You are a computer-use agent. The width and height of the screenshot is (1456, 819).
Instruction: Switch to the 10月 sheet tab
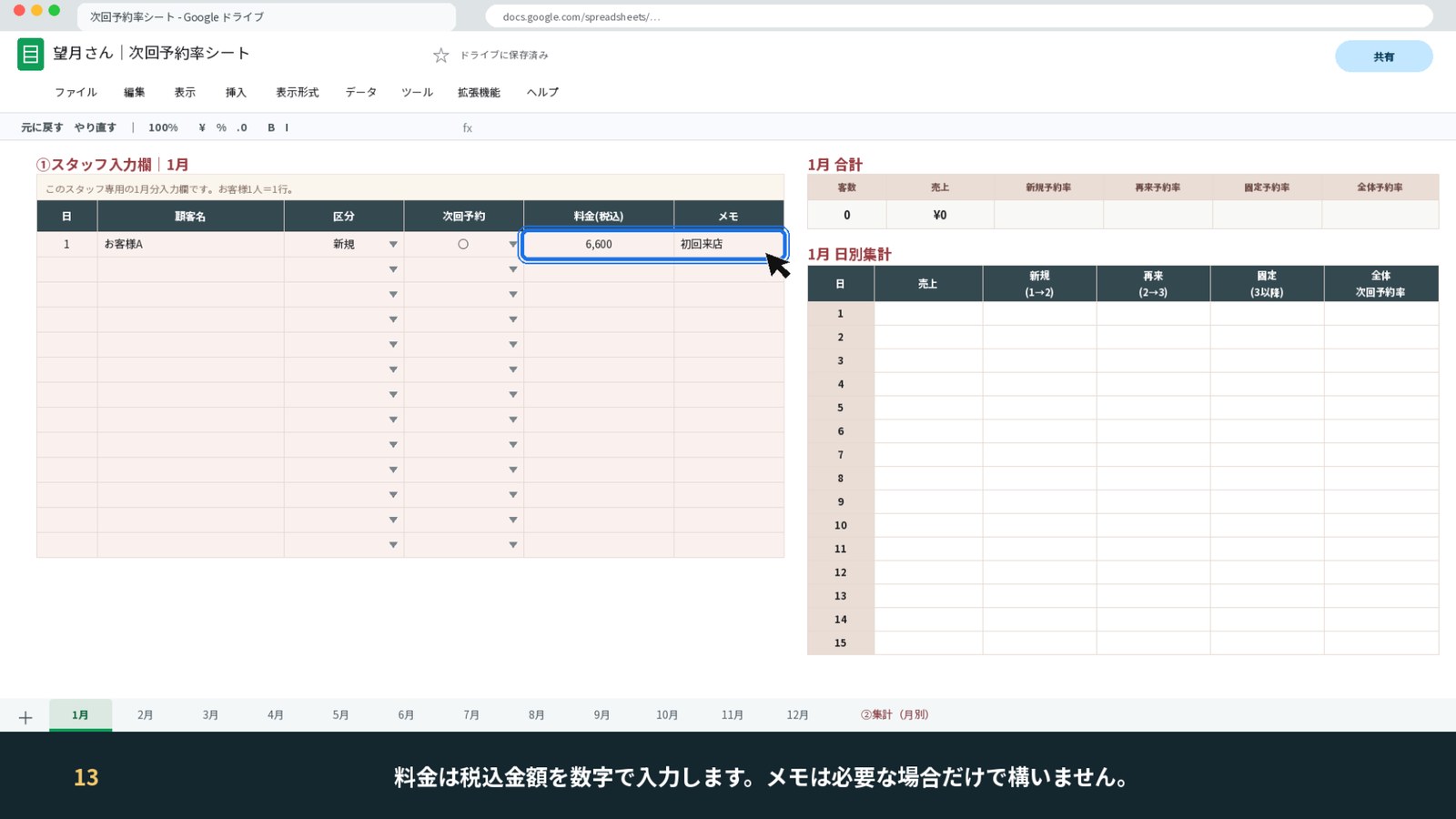pos(667,715)
